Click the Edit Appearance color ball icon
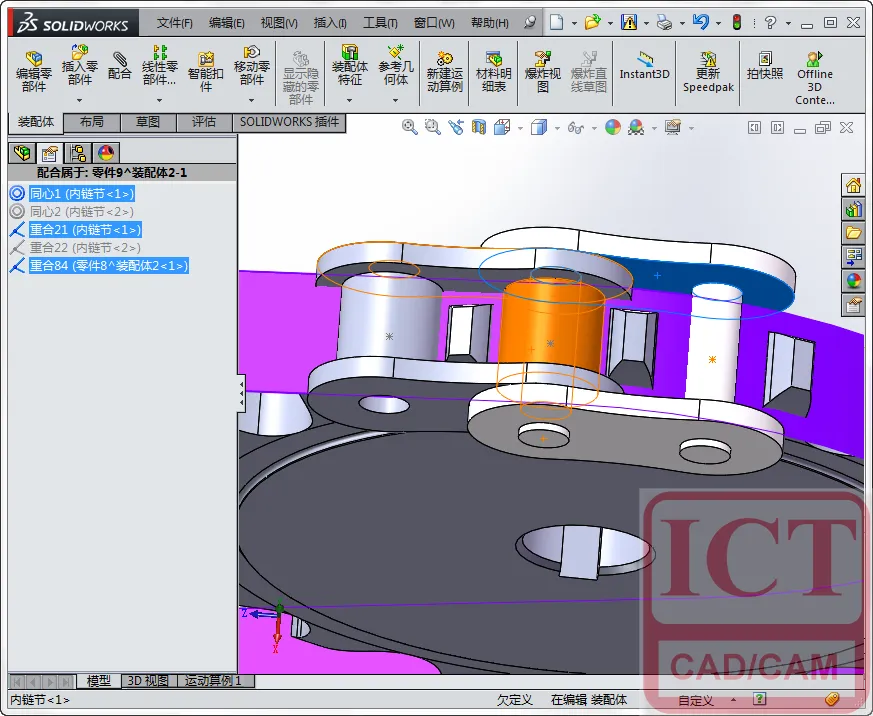873x716 pixels. (612, 127)
